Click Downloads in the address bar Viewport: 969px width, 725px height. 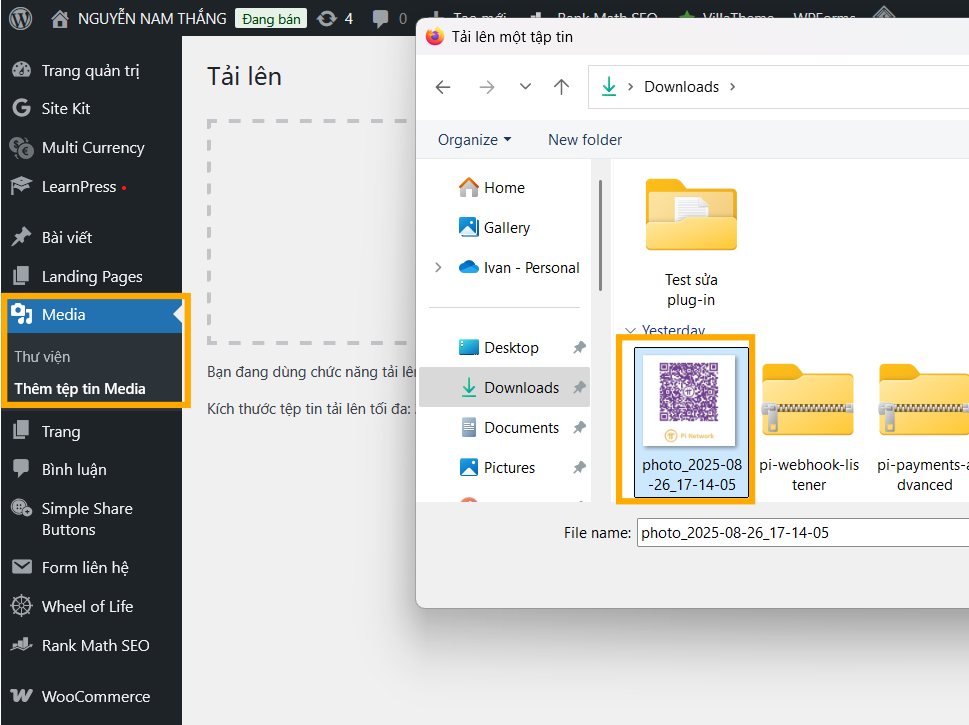[682, 87]
